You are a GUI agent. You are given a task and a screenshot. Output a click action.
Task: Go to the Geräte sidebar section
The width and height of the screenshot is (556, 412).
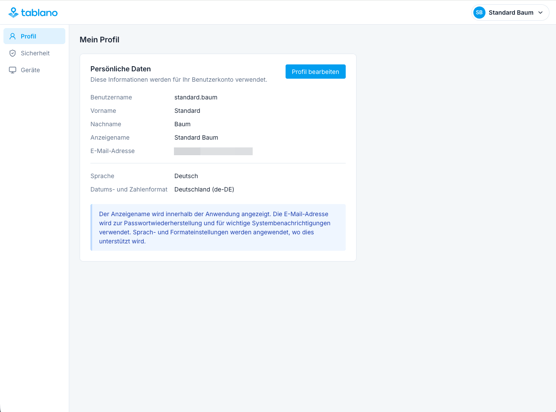click(34, 70)
